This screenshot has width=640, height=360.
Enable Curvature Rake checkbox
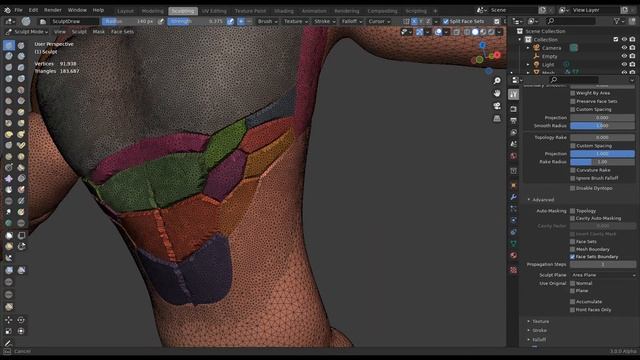tap(573, 170)
